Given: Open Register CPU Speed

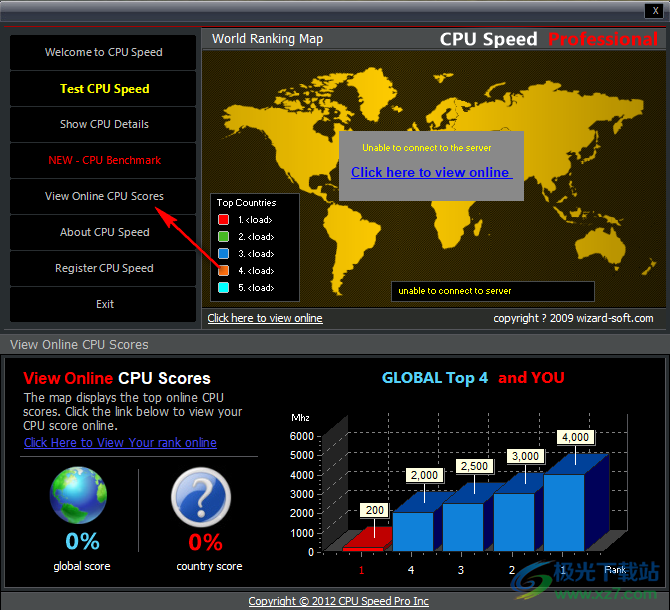Looking at the screenshot, I should click(x=103, y=268).
